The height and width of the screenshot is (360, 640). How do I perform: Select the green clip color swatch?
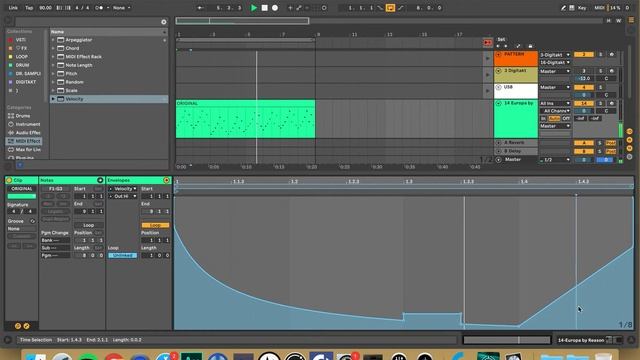(x=22, y=196)
